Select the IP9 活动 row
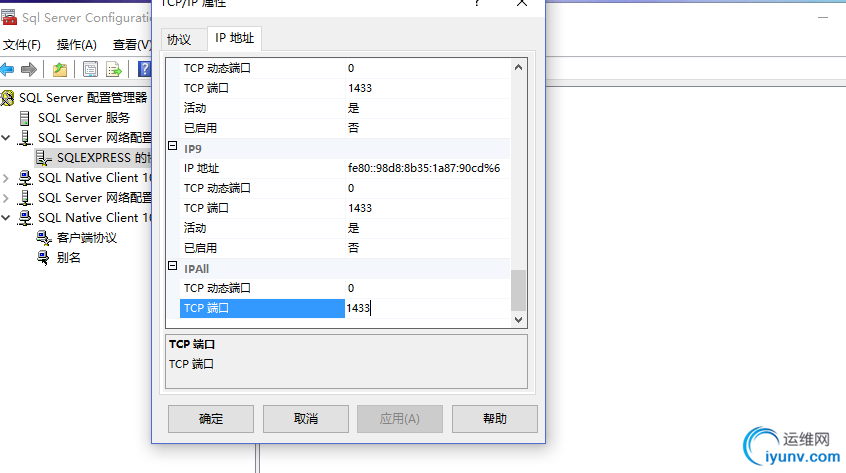The image size is (846, 473). (345, 228)
